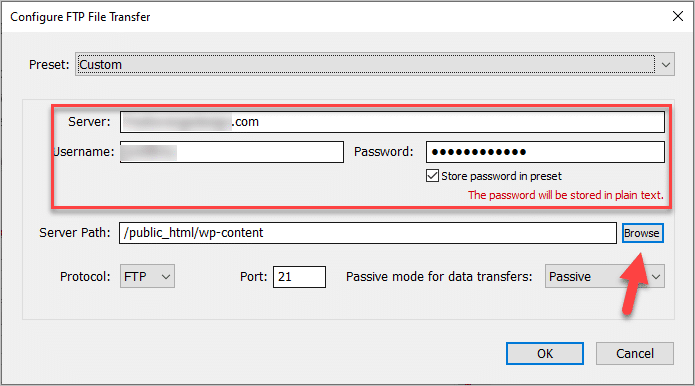
Task: Click the Port number field
Action: (x=299, y=277)
